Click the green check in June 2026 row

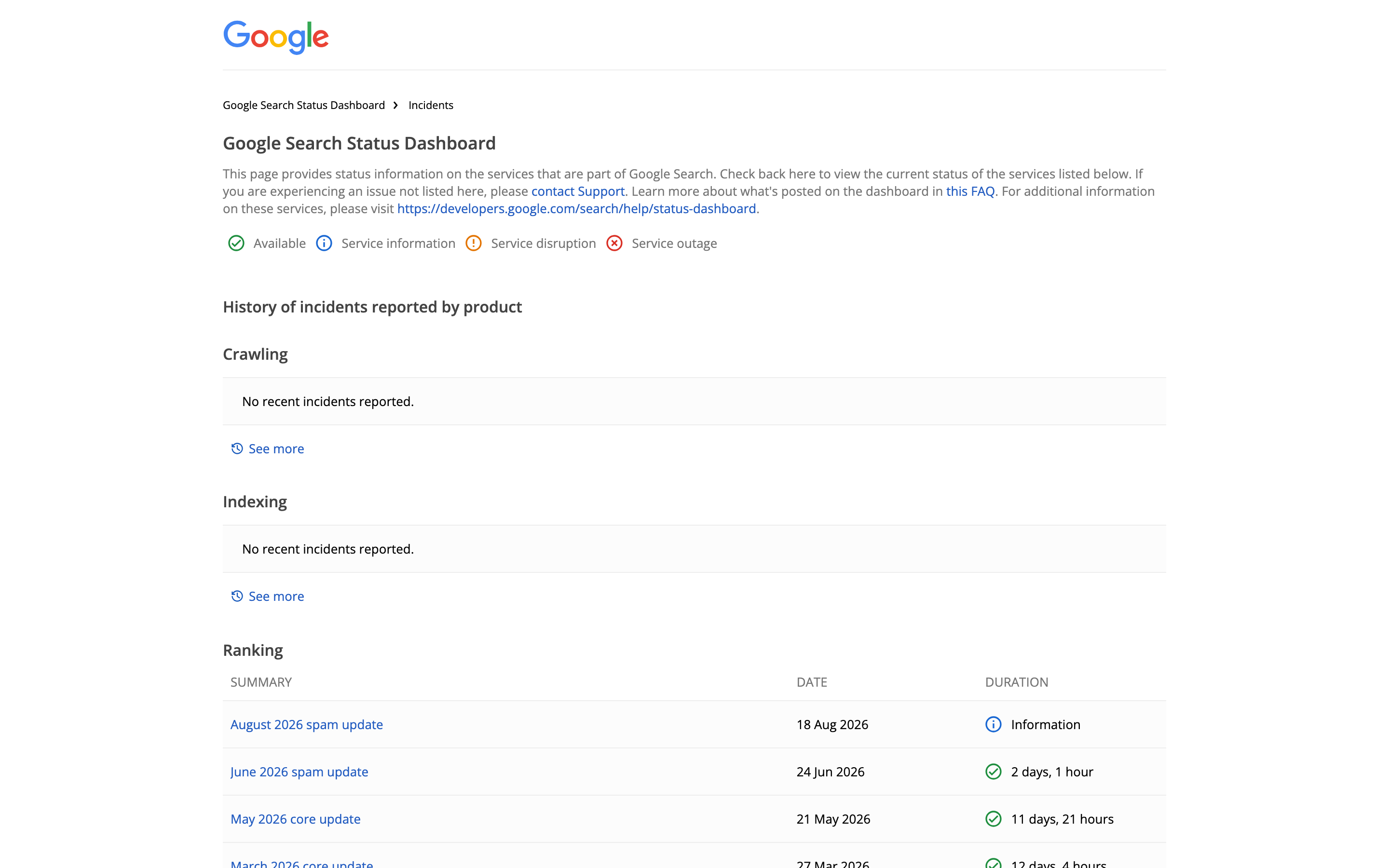993,772
